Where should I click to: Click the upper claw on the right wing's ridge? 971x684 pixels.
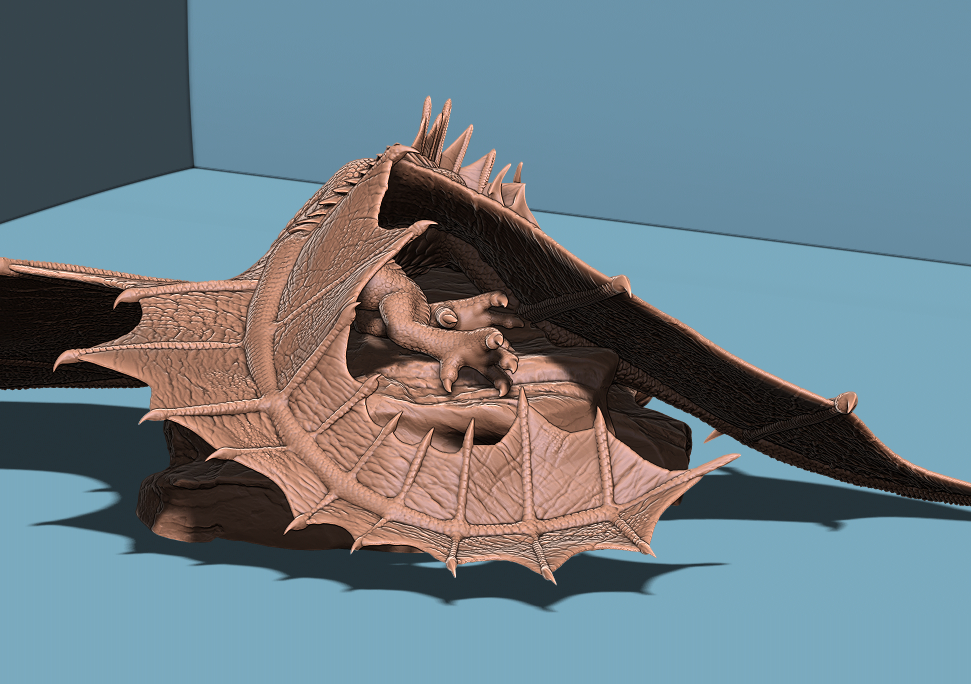(x=620, y=286)
